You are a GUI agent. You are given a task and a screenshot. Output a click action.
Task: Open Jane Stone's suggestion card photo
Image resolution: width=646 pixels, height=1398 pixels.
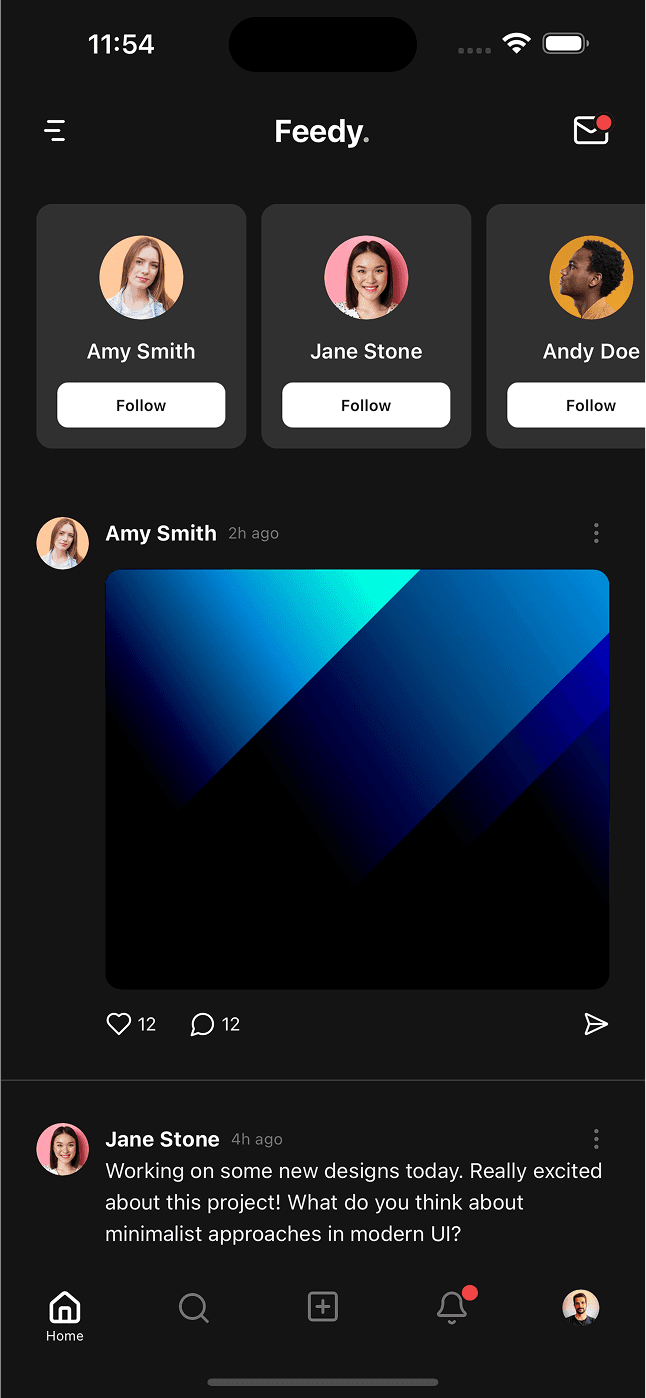coord(365,277)
